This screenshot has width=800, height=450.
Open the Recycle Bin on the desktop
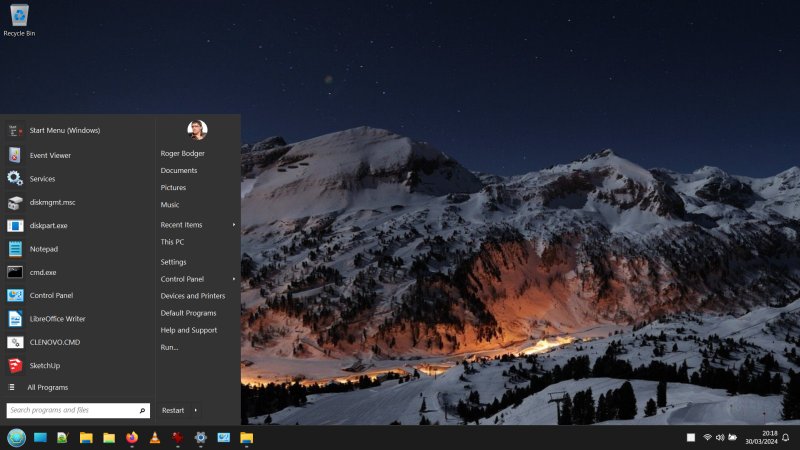(x=19, y=18)
